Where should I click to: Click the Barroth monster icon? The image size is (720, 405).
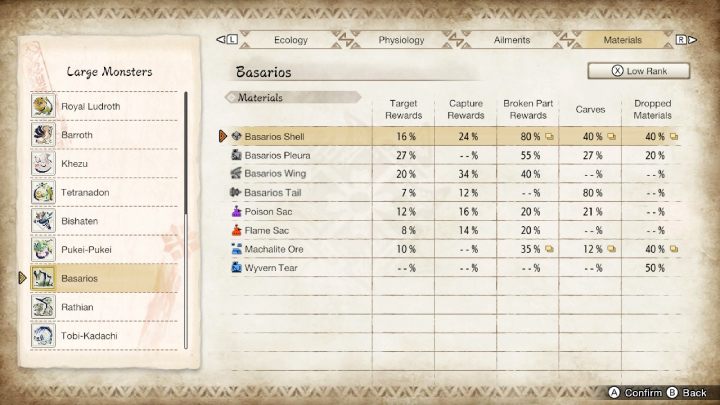(44, 134)
